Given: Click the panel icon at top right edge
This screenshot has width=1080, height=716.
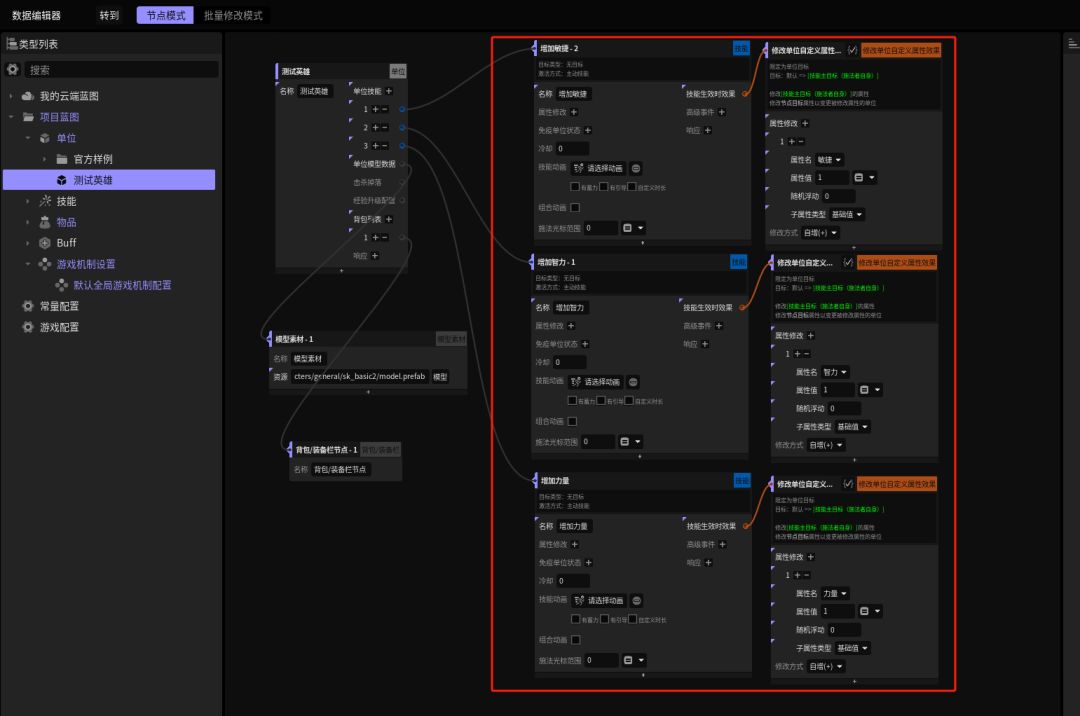Looking at the screenshot, I should point(1071,43).
